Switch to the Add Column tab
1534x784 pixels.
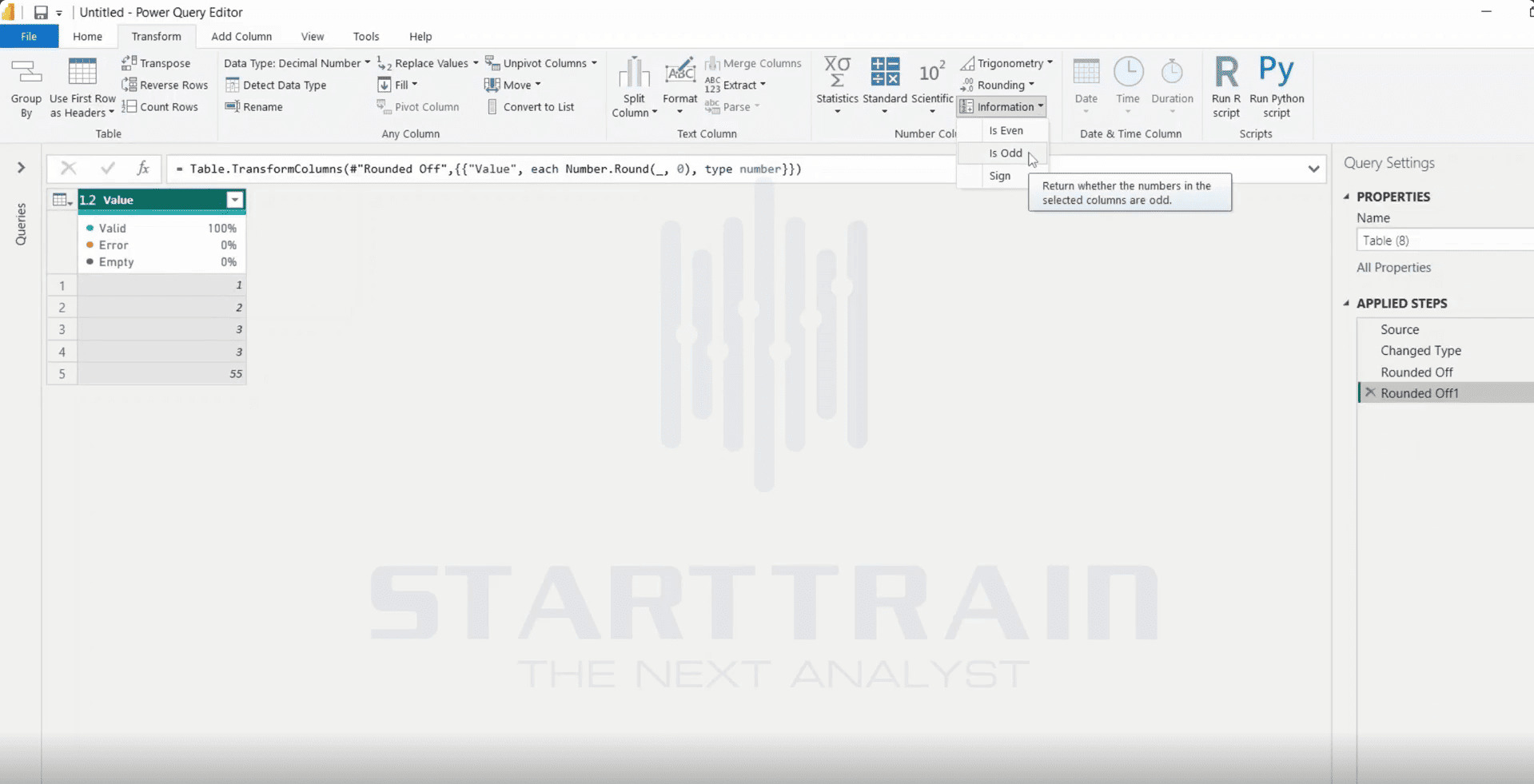coord(241,37)
